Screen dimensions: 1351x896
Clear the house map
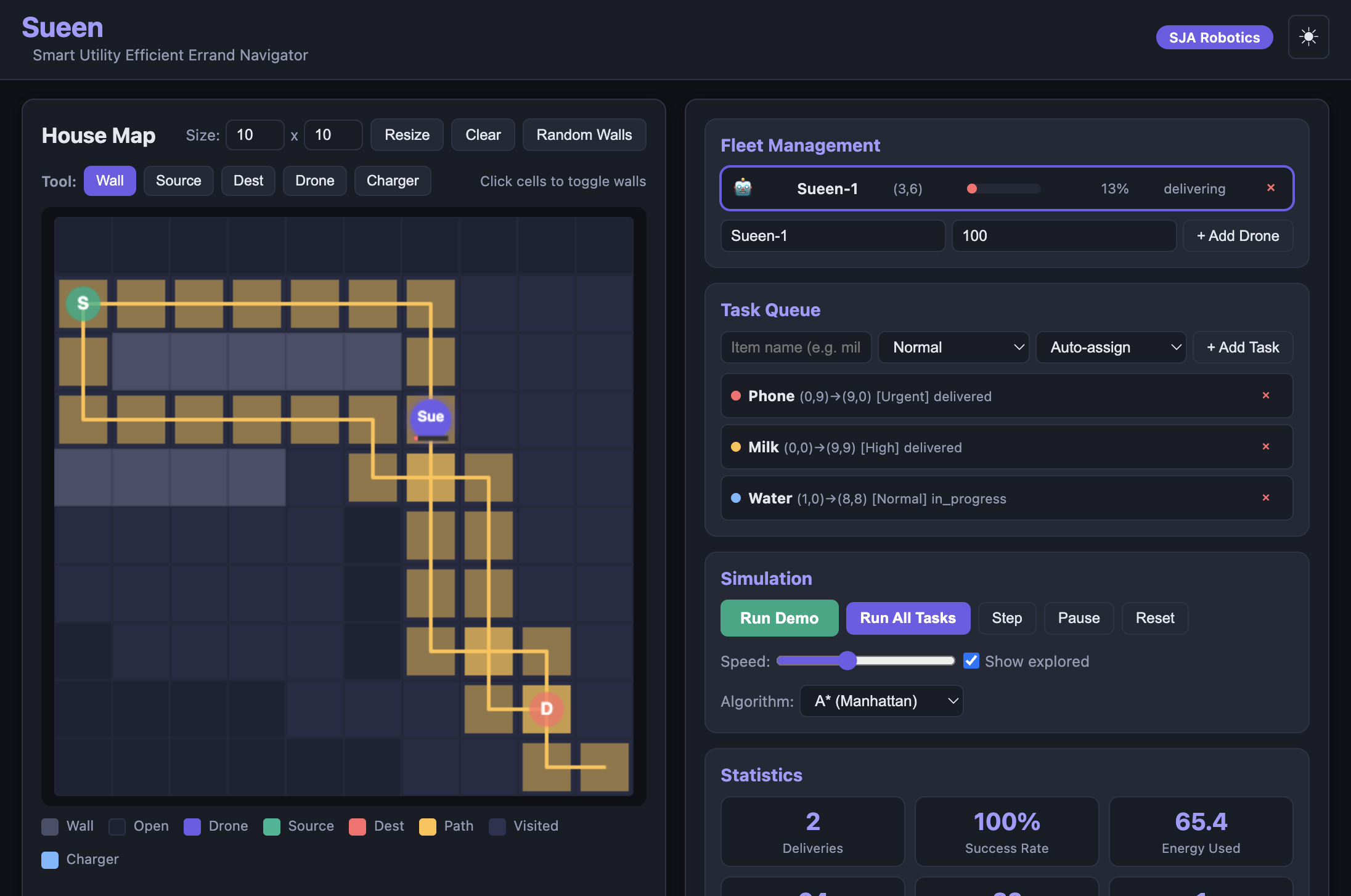(483, 135)
